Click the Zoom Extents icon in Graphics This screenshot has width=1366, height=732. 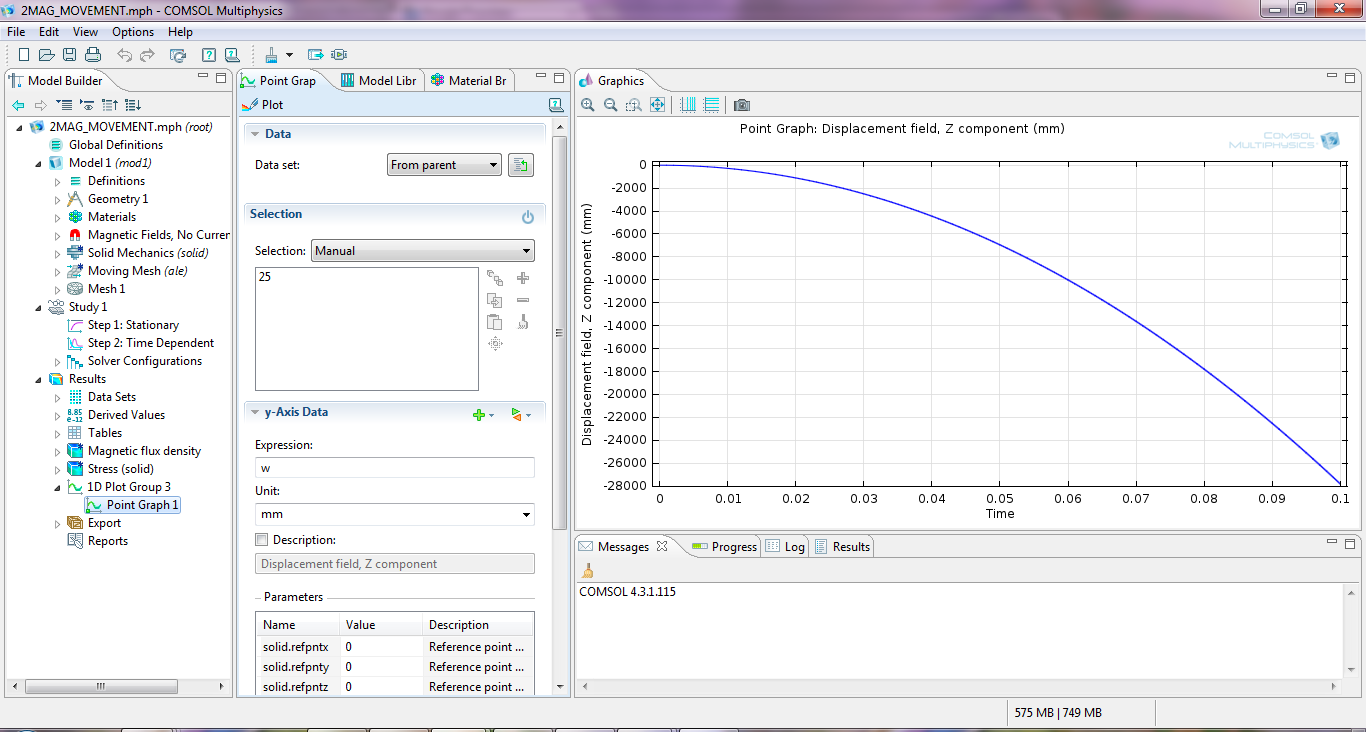pos(657,105)
